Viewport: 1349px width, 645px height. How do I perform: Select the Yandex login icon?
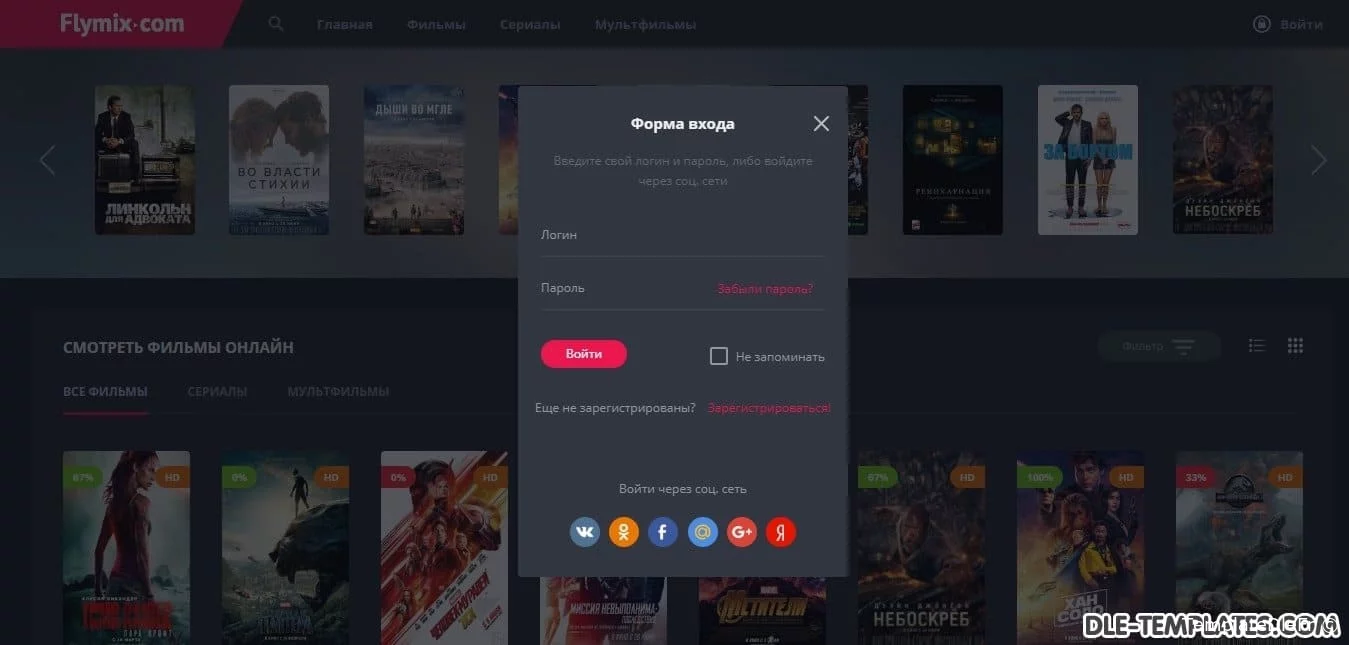pyautogui.click(x=781, y=532)
